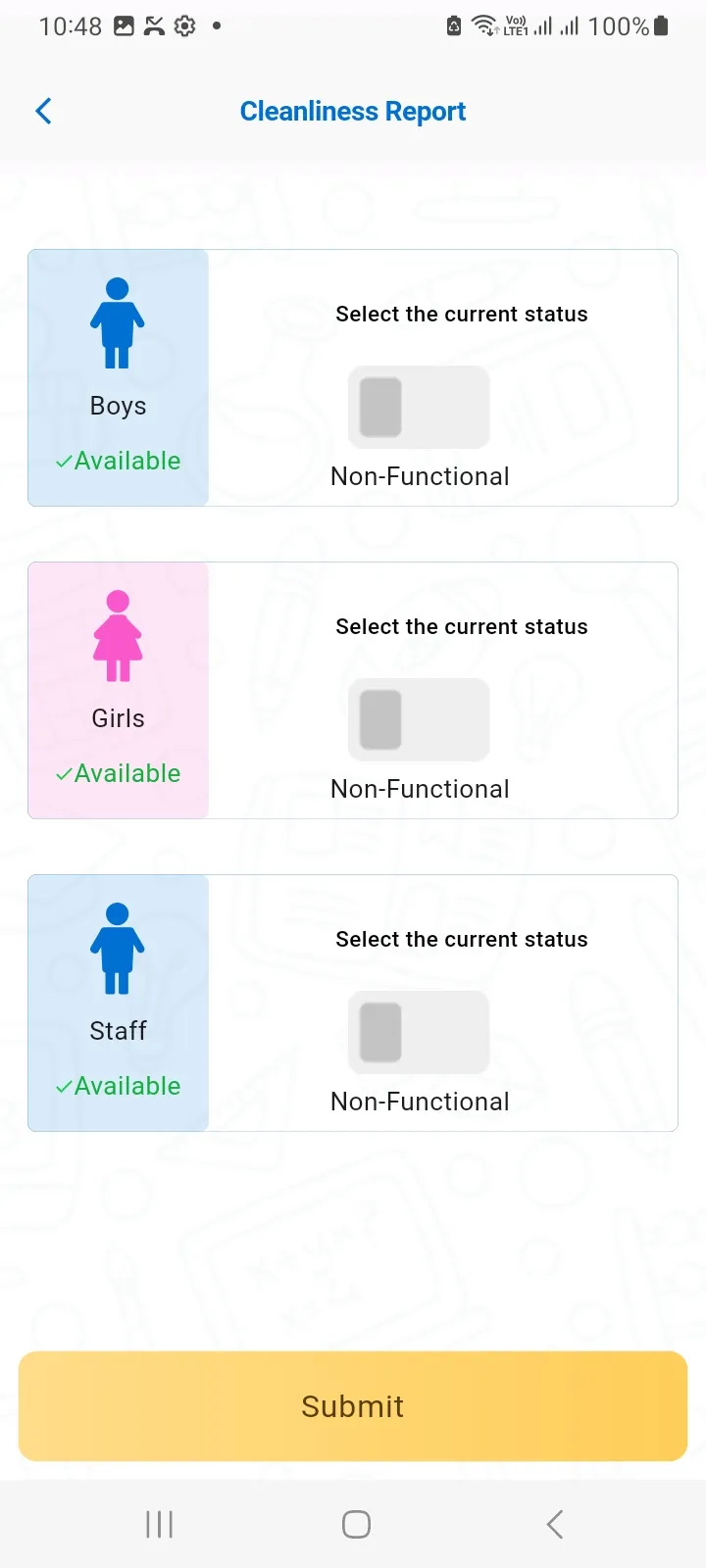
Task: Tap the Android recent apps icon
Action: (x=159, y=1524)
